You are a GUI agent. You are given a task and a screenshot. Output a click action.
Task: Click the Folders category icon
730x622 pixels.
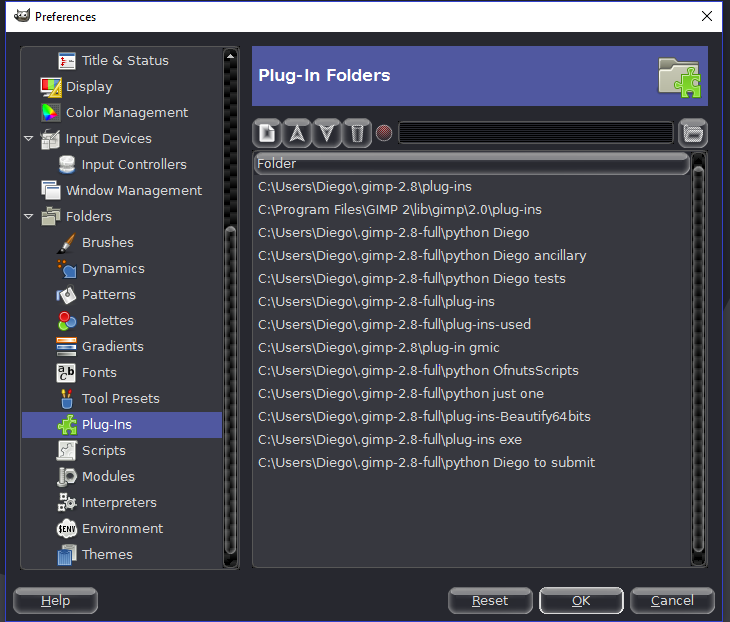tap(51, 216)
